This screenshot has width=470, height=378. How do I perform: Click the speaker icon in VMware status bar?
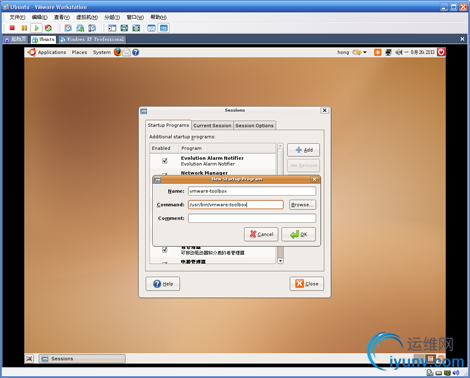[456, 373]
